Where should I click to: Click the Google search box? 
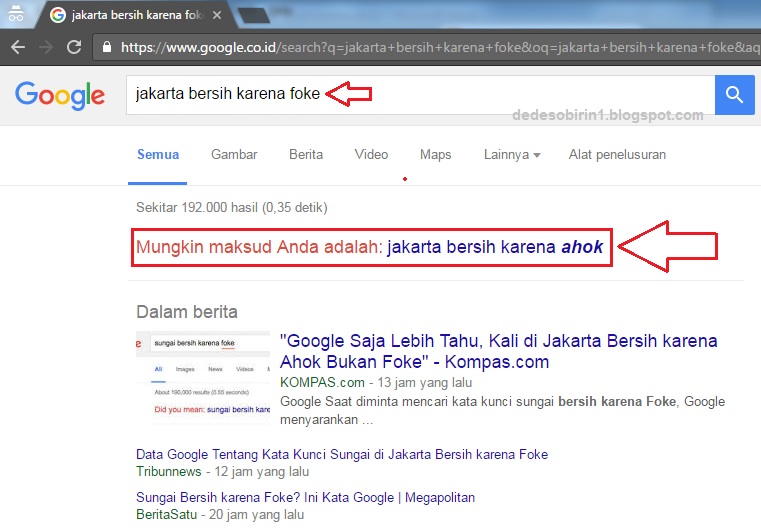click(420, 95)
